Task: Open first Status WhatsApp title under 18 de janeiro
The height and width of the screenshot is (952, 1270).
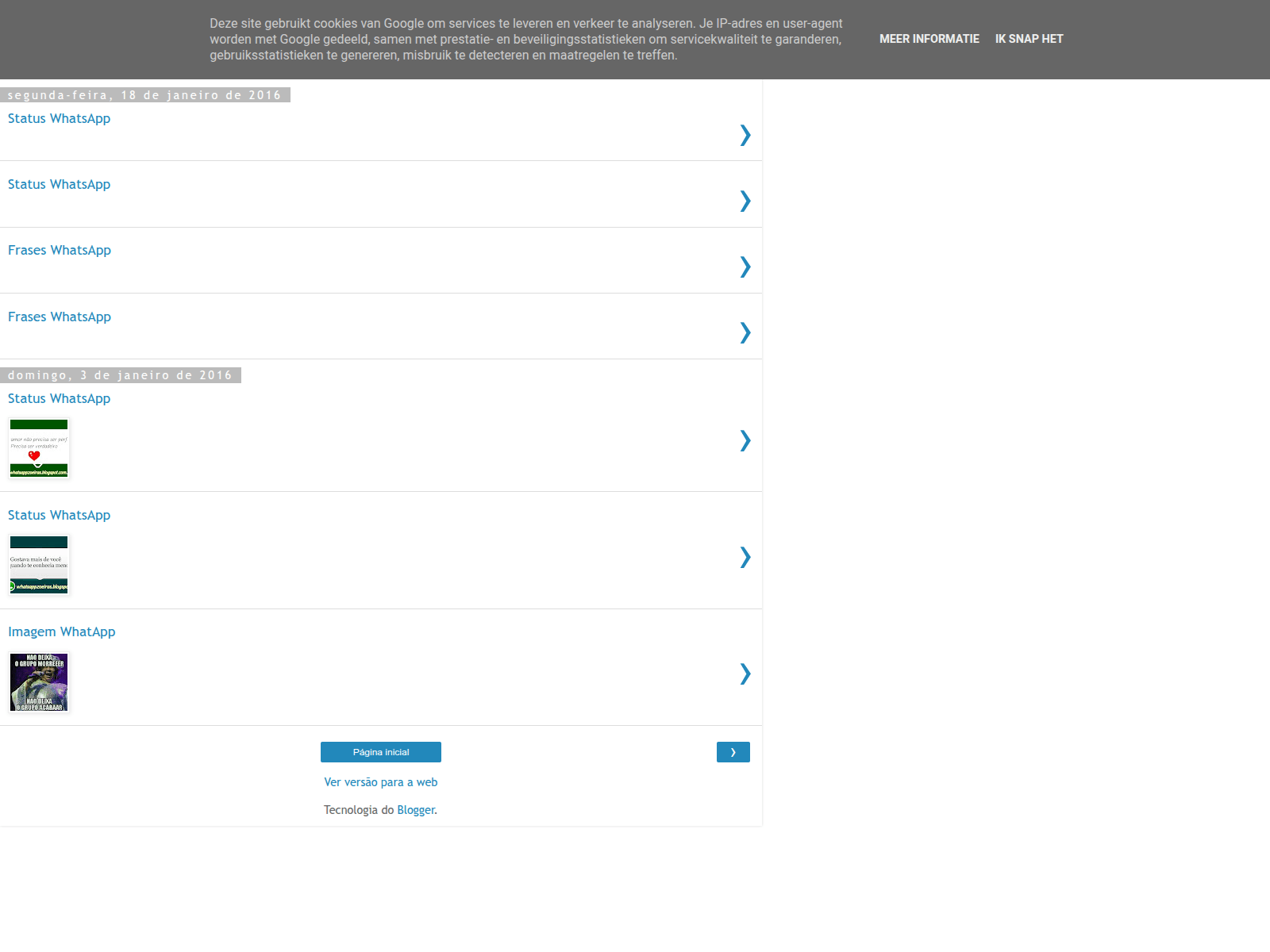Action: pyautogui.click(x=60, y=118)
